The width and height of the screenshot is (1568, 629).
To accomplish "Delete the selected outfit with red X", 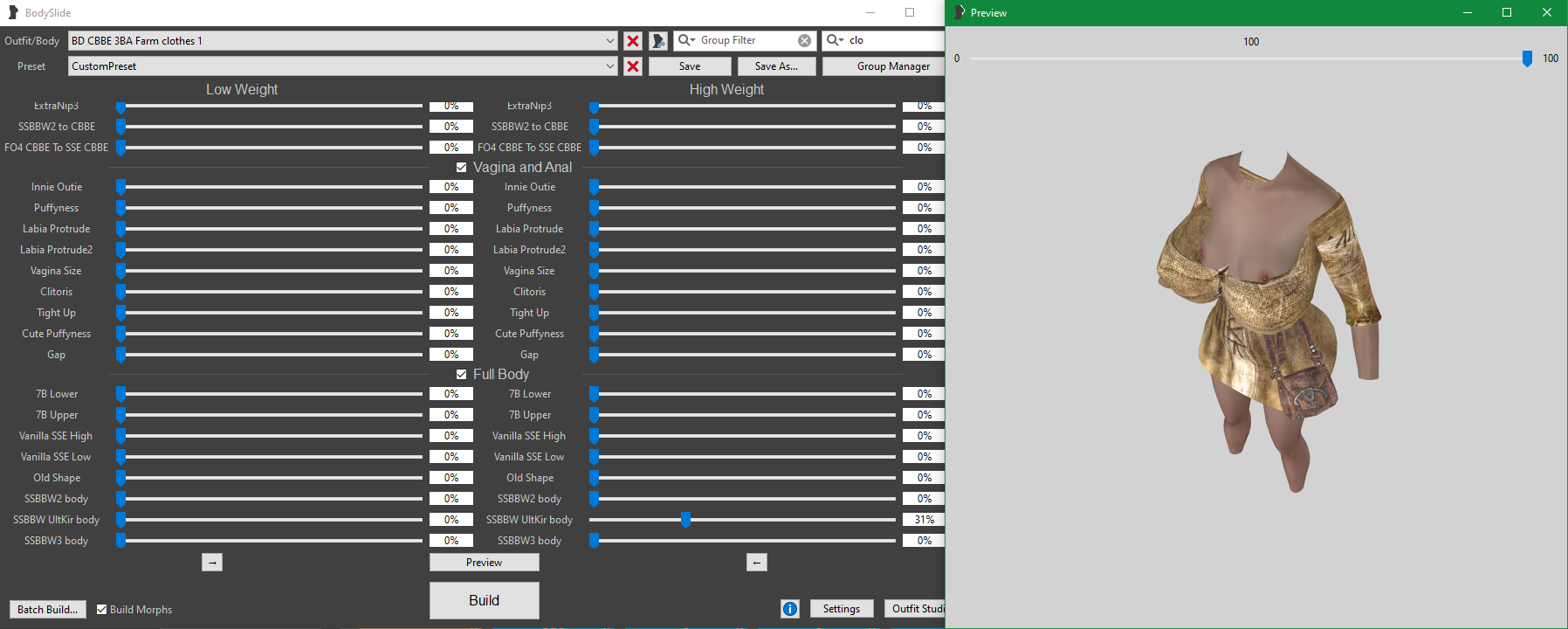I will pyautogui.click(x=633, y=41).
